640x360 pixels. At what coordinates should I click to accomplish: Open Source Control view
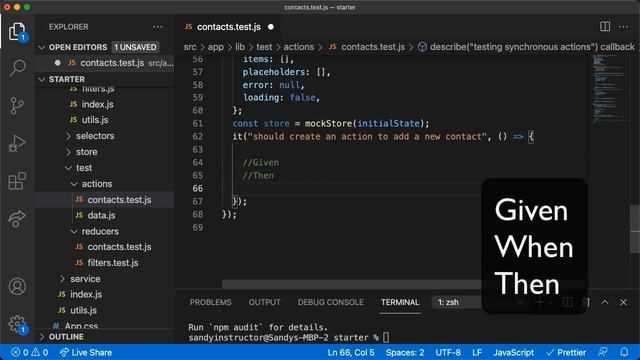pyautogui.click(x=17, y=106)
